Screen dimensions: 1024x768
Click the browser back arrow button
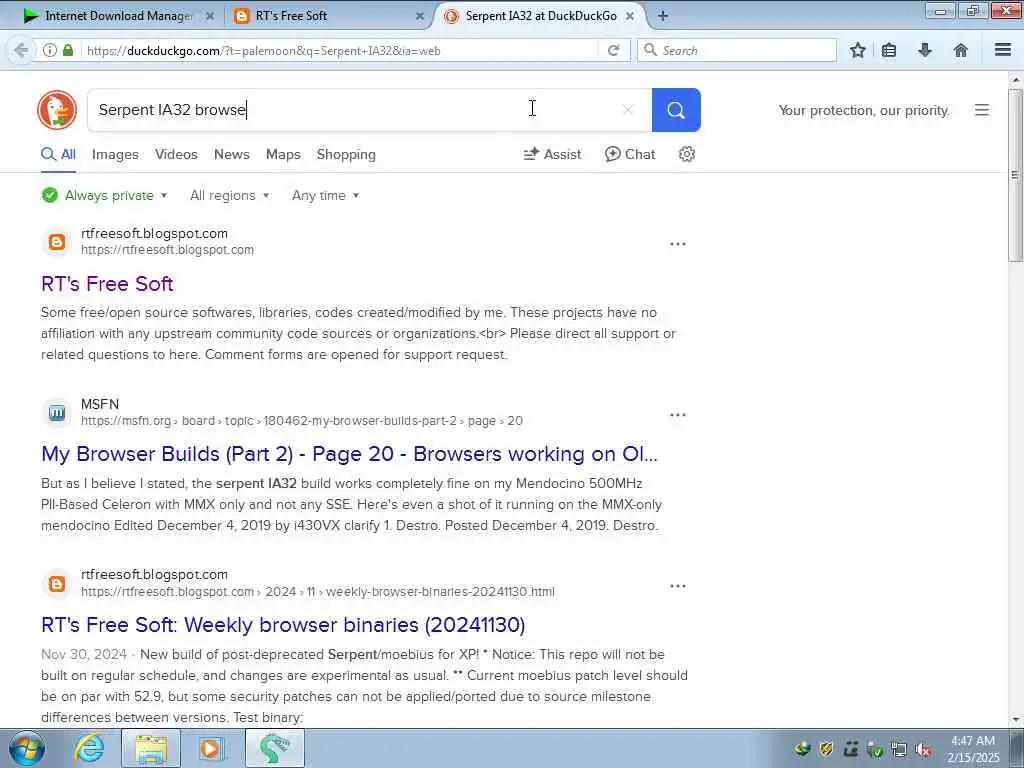coord(21,50)
